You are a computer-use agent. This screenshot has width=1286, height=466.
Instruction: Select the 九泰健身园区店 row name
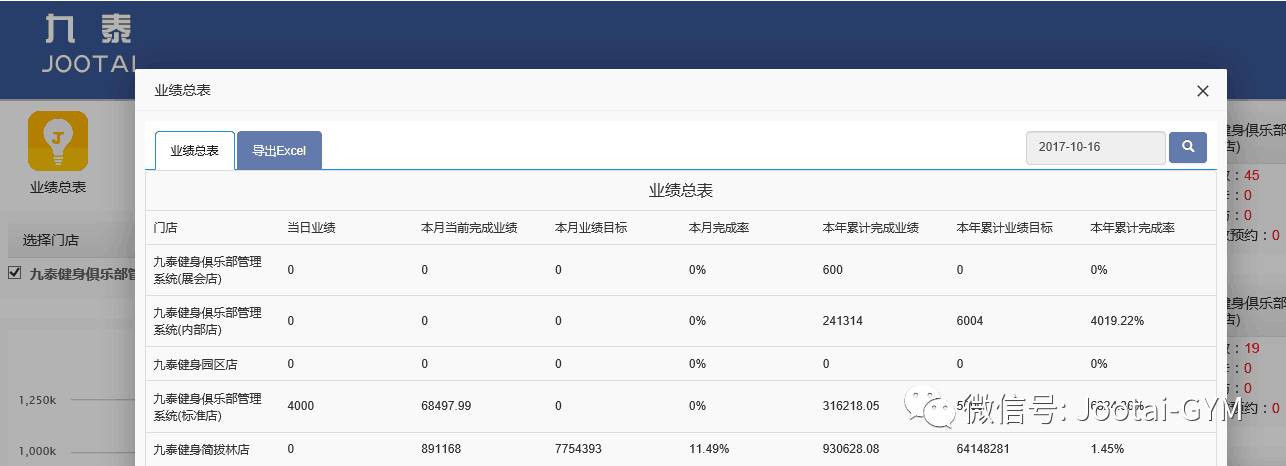click(x=195, y=364)
